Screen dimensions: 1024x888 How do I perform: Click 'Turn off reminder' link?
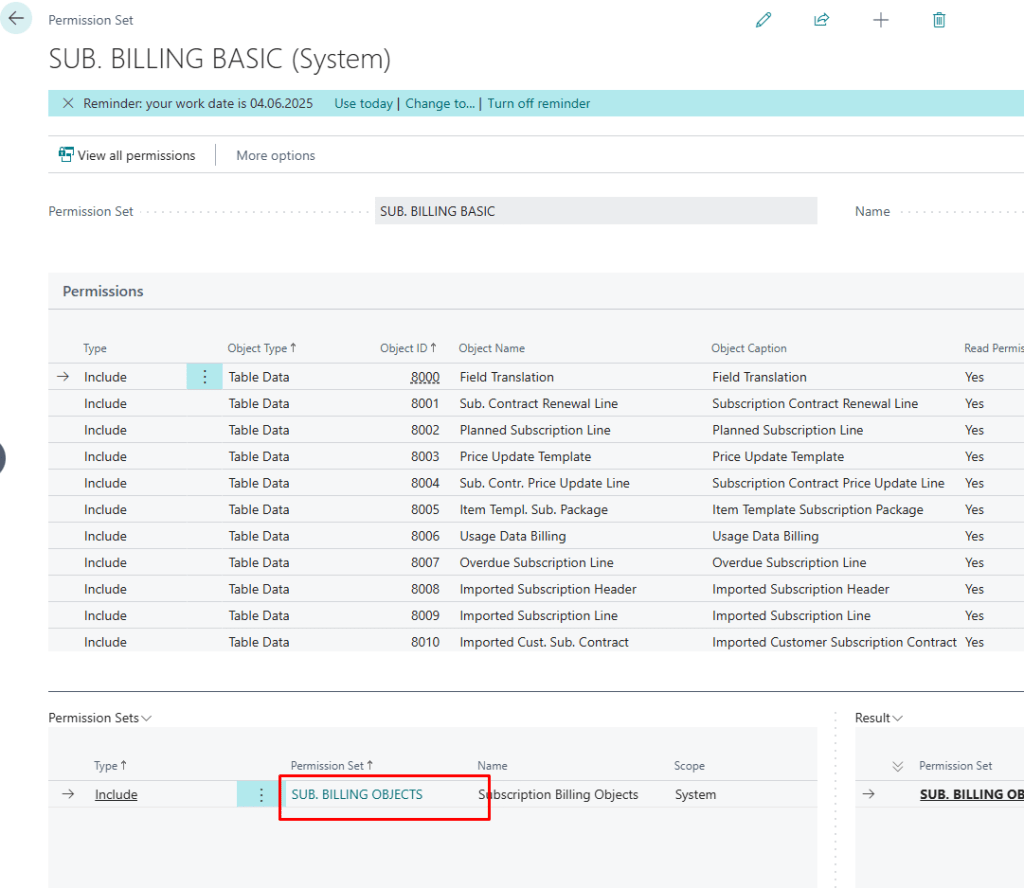(x=539, y=103)
